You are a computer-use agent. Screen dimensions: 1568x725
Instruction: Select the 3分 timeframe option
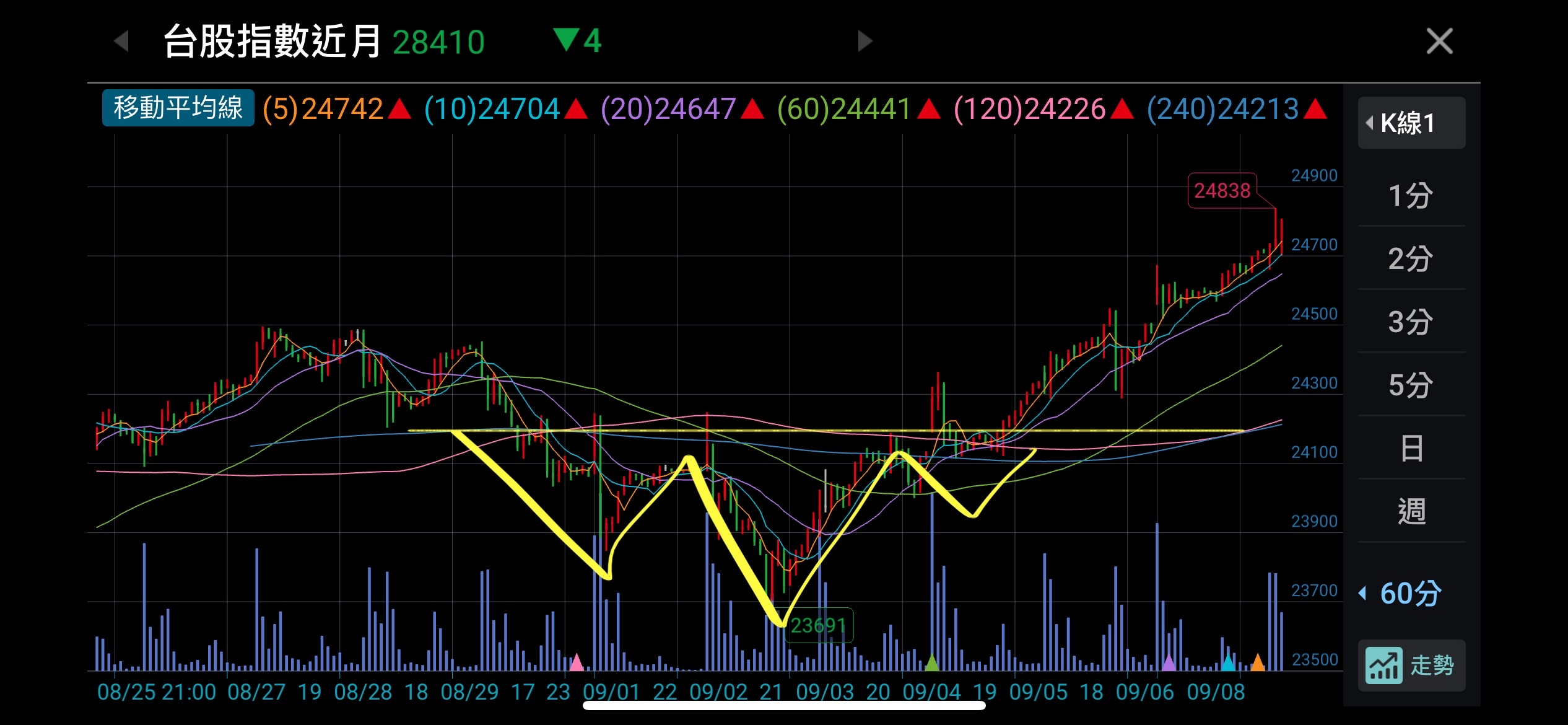pos(1411,322)
